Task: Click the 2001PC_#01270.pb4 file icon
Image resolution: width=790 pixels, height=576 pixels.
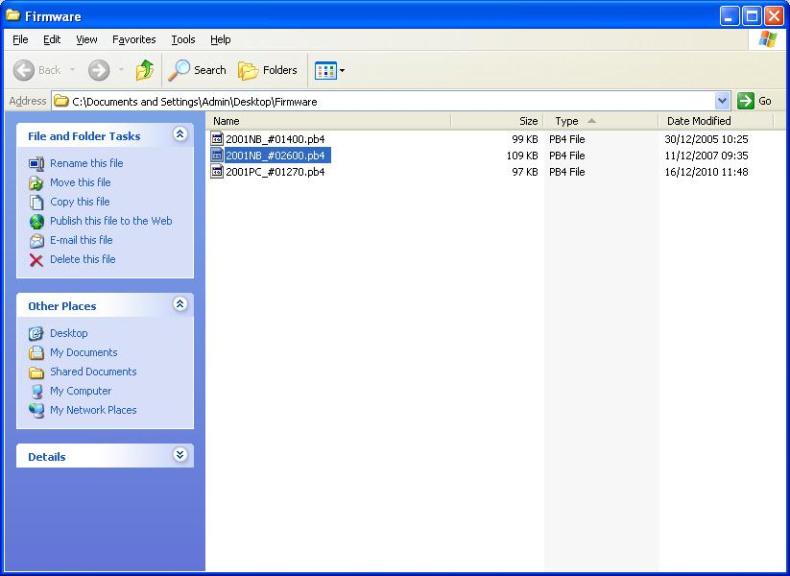Action: point(217,172)
